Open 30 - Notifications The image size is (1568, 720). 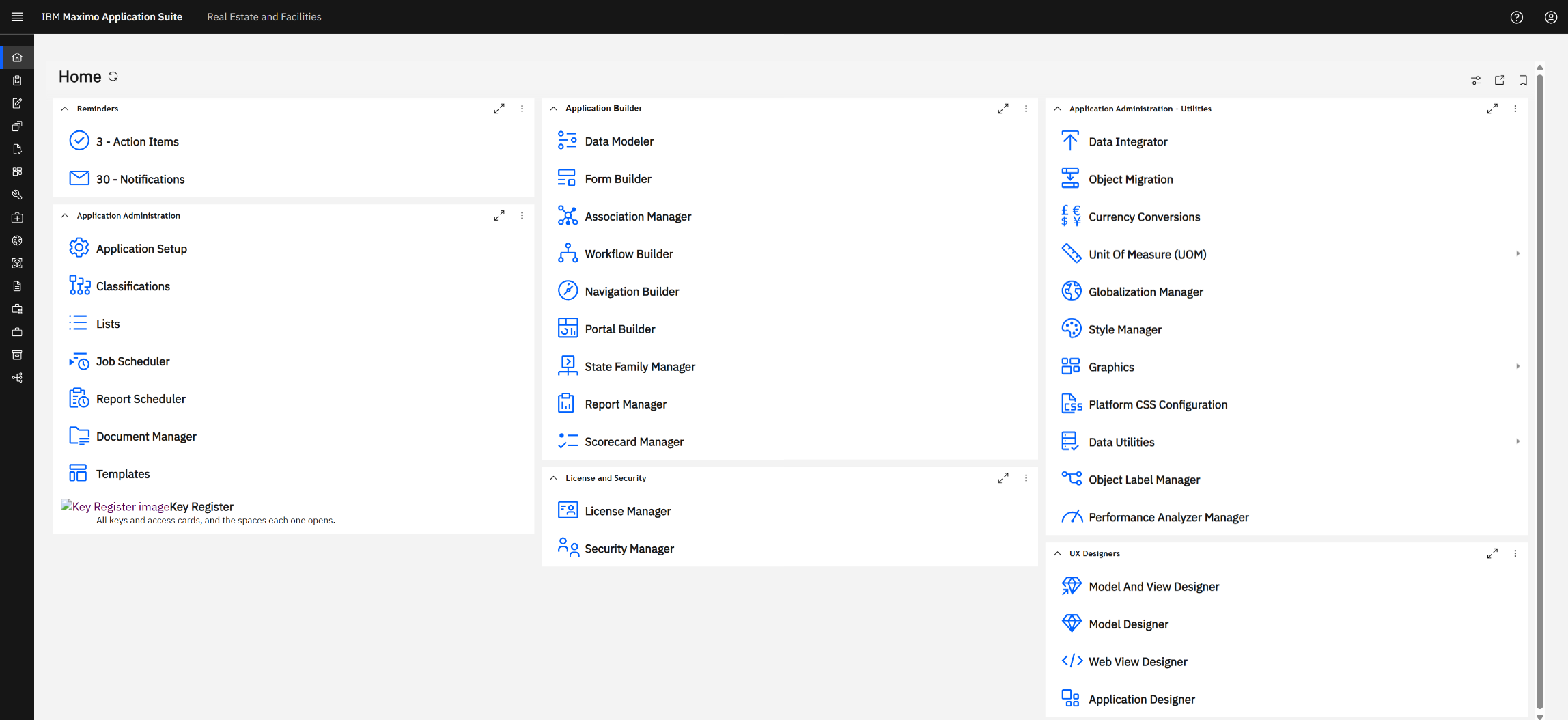pos(140,179)
